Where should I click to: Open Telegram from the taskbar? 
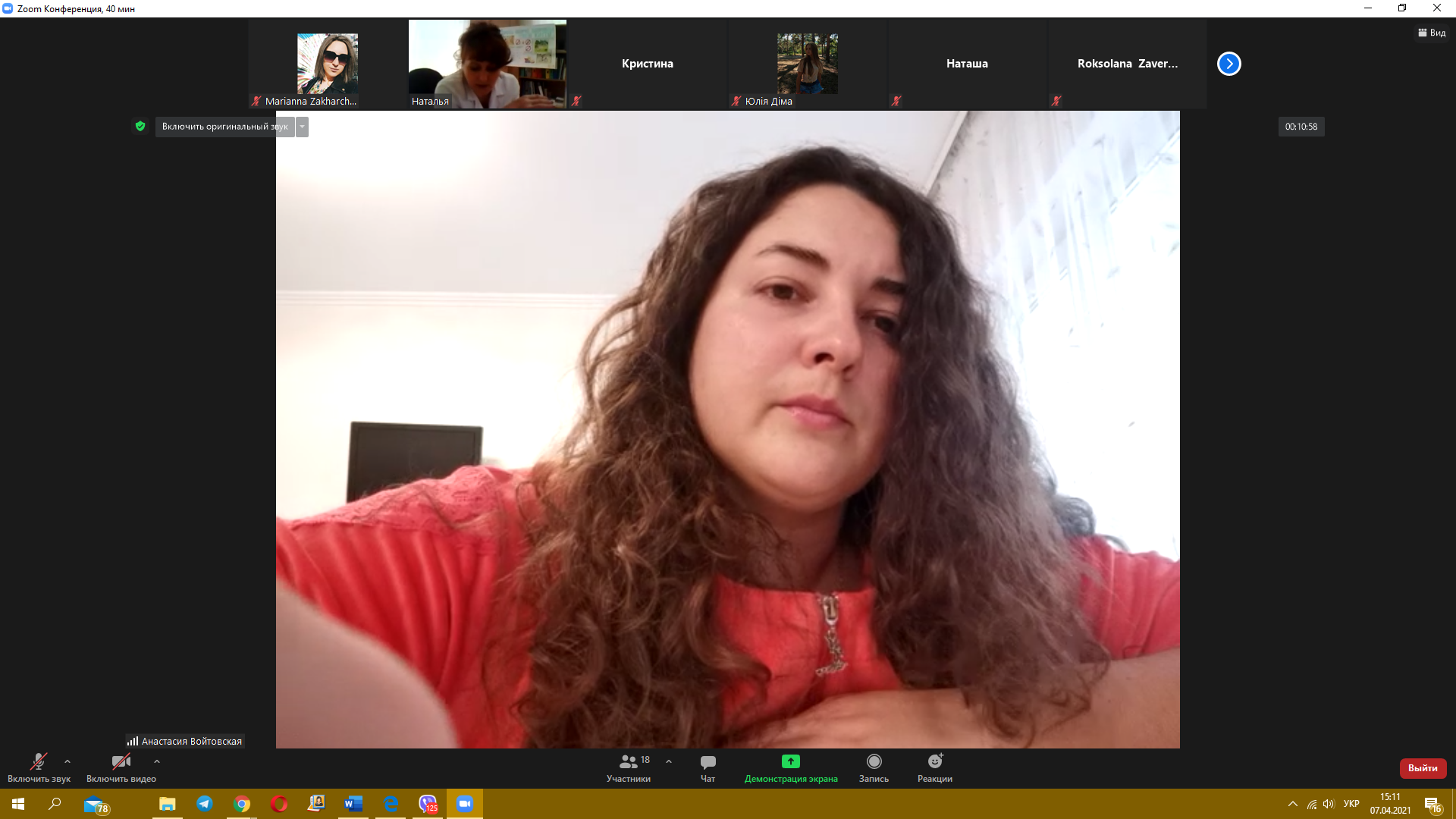[205, 804]
